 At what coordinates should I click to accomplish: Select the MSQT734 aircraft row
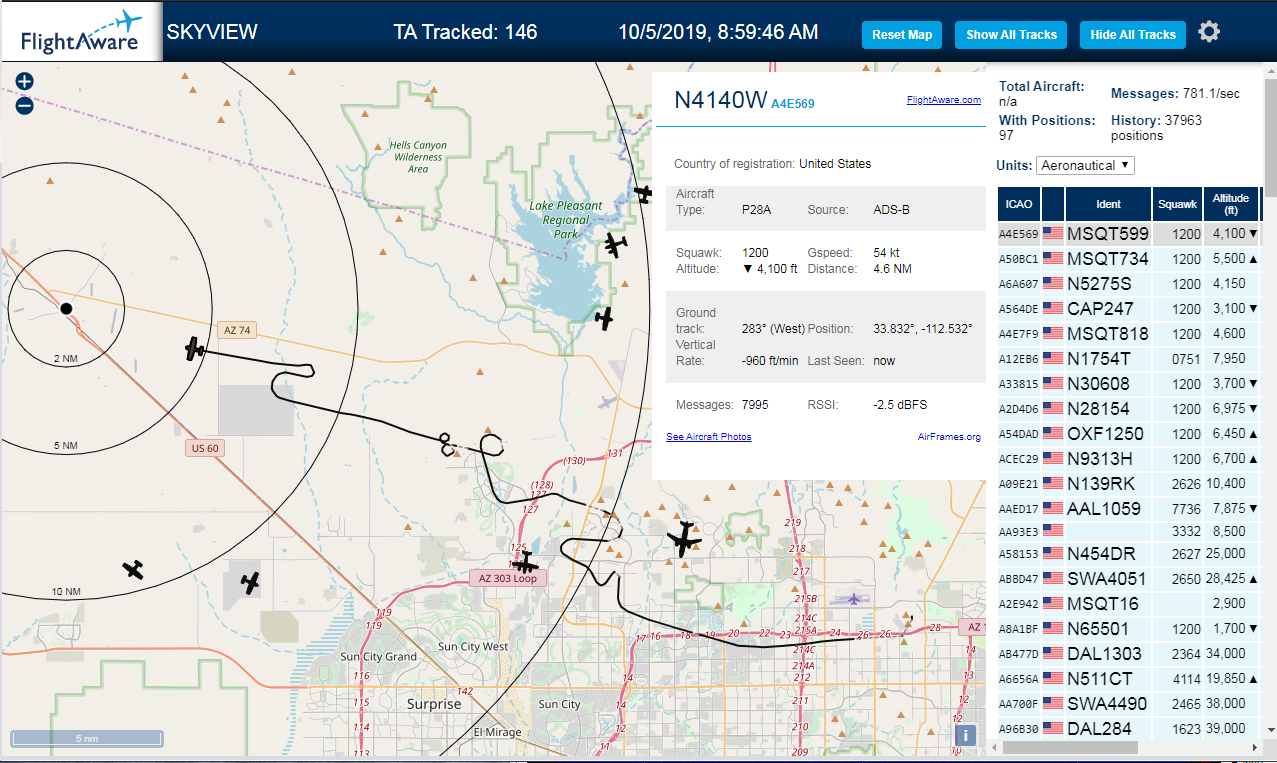click(1129, 259)
